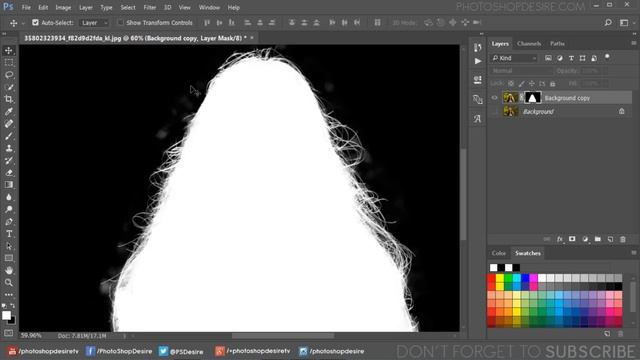The width and height of the screenshot is (640, 360).
Task: Open the search icon in options bar
Action: click(x=608, y=22)
